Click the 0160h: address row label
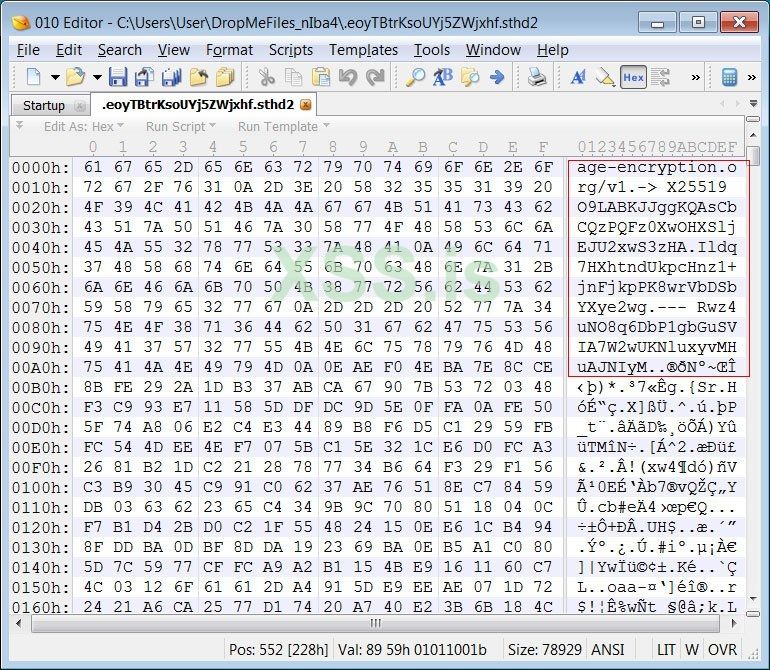Screen dimensions: 770x670 [41, 608]
